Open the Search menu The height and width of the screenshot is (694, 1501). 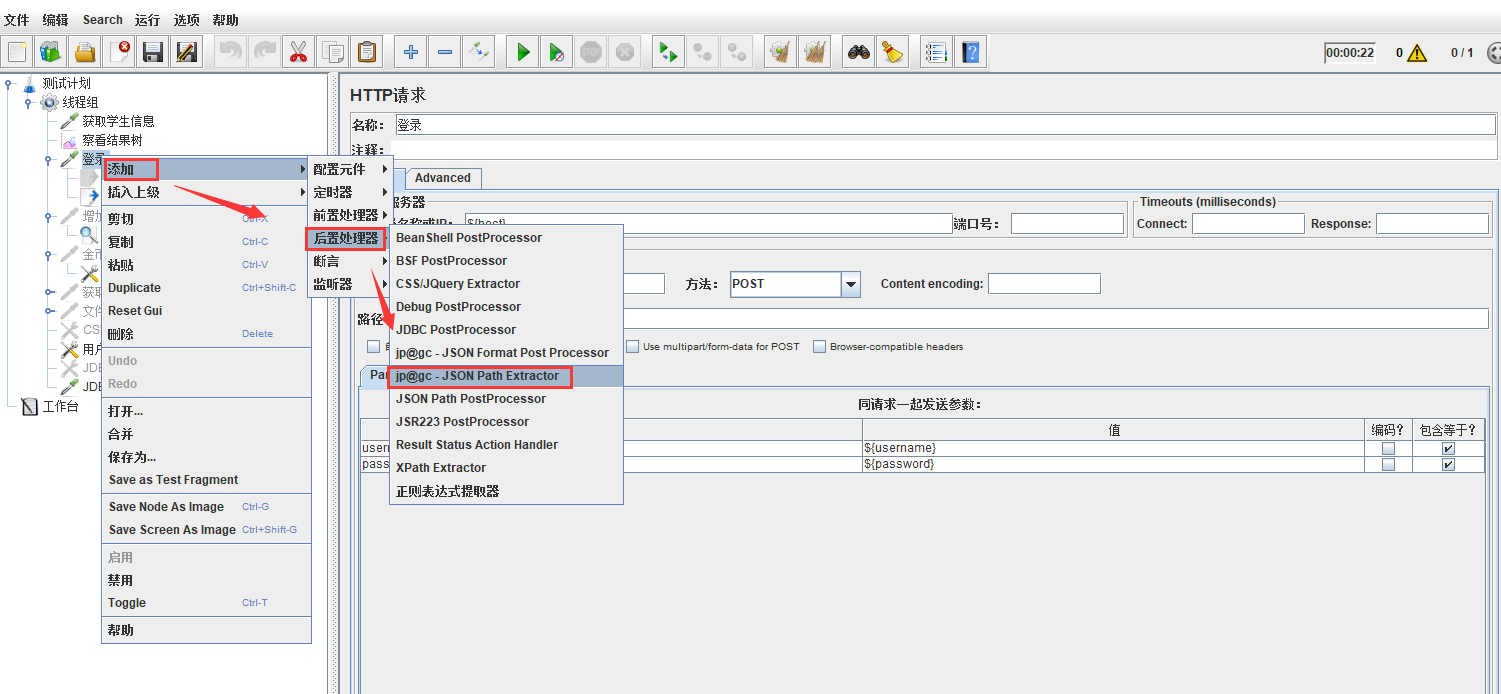(x=103, y=20)
